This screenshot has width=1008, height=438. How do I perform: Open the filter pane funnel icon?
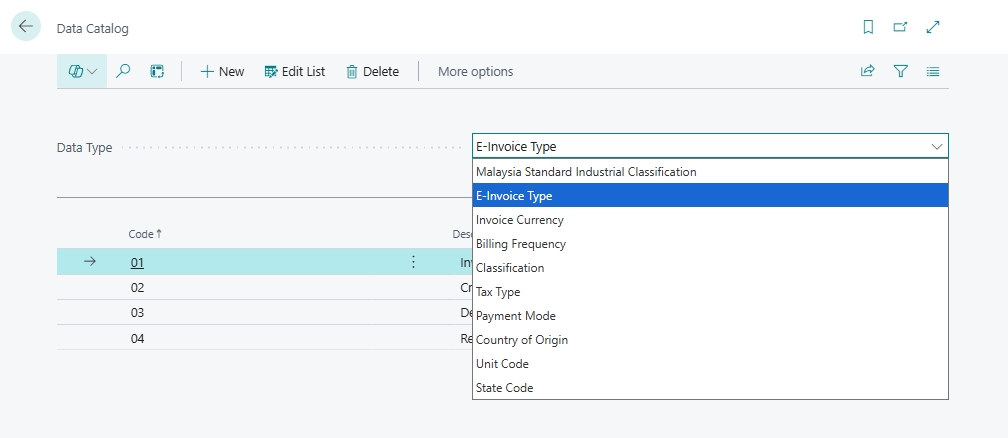[x=900, y=71]
